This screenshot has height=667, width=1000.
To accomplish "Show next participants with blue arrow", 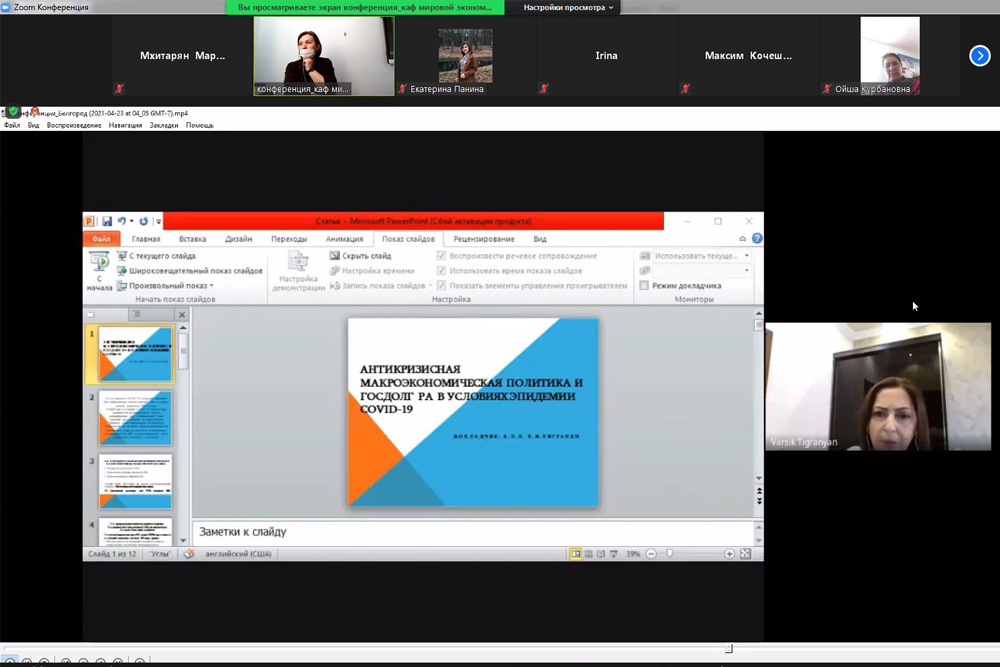I will click(979, 56).
